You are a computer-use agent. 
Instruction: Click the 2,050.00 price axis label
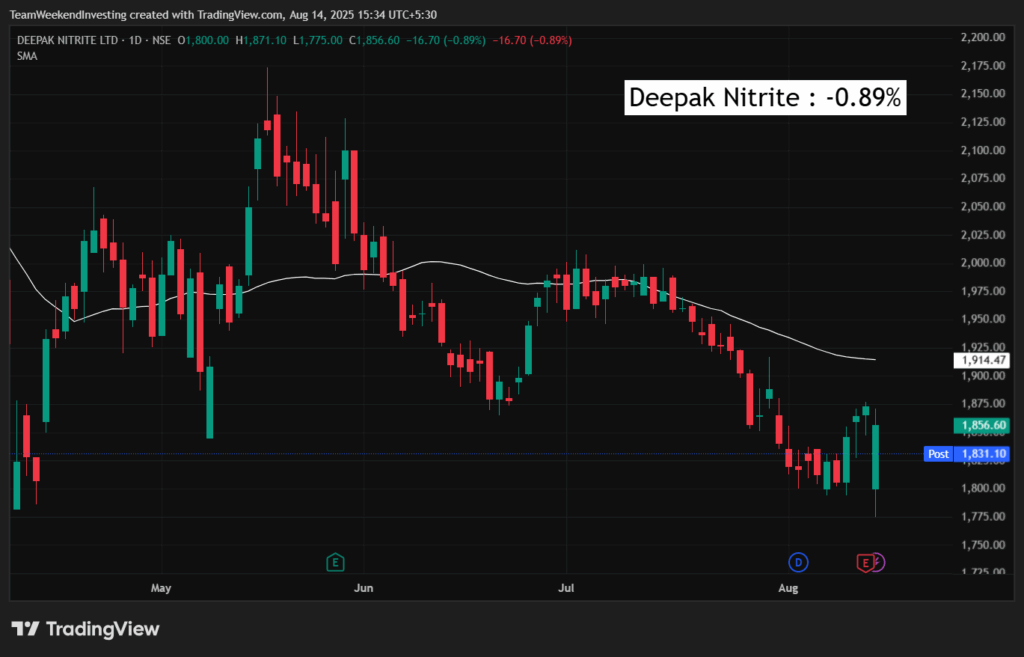pyautogui.click(x=983, y=206)
